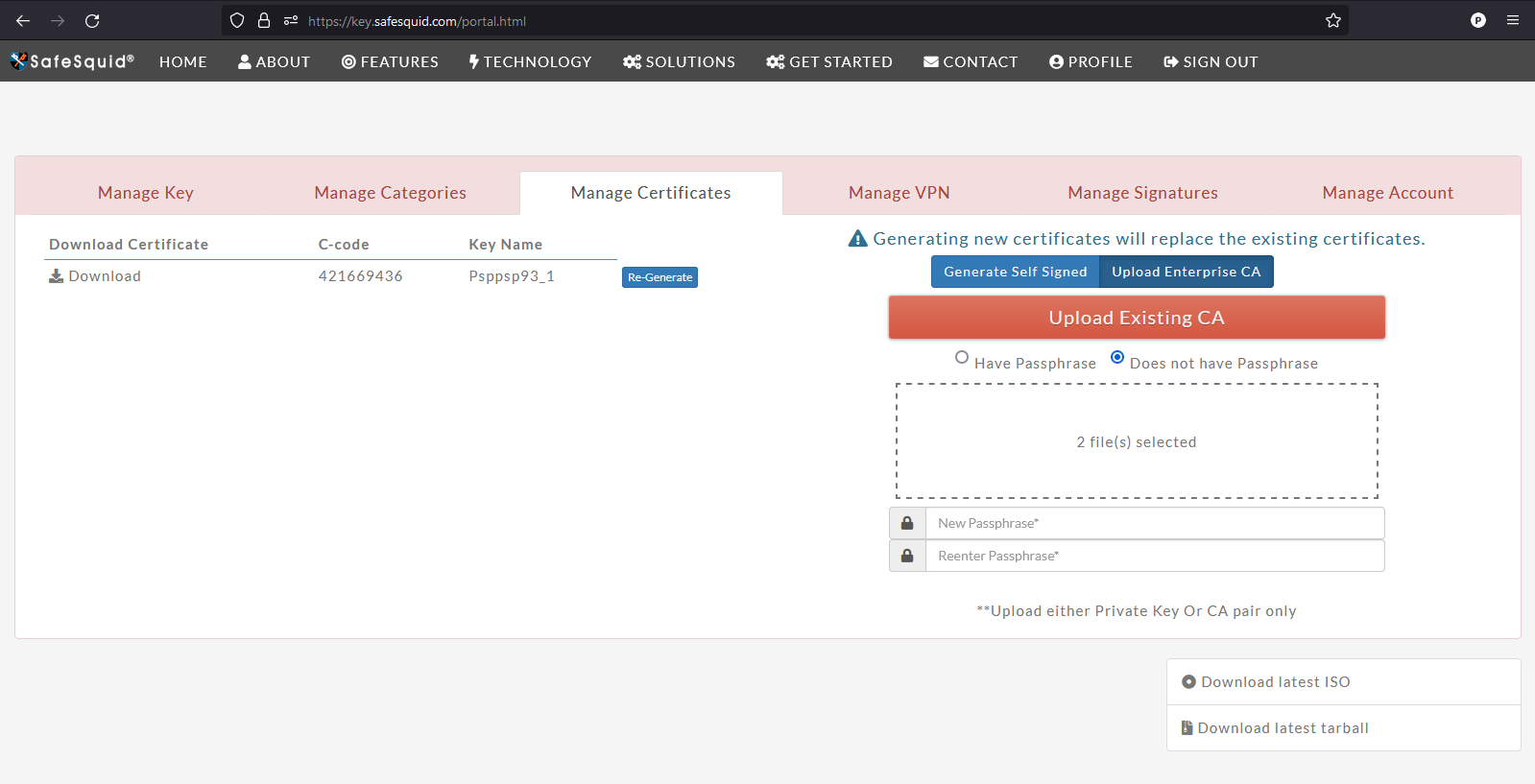This screenshot has width=1535, height=784.
Task: Switch to Manage Key tab
Action: 146,193
